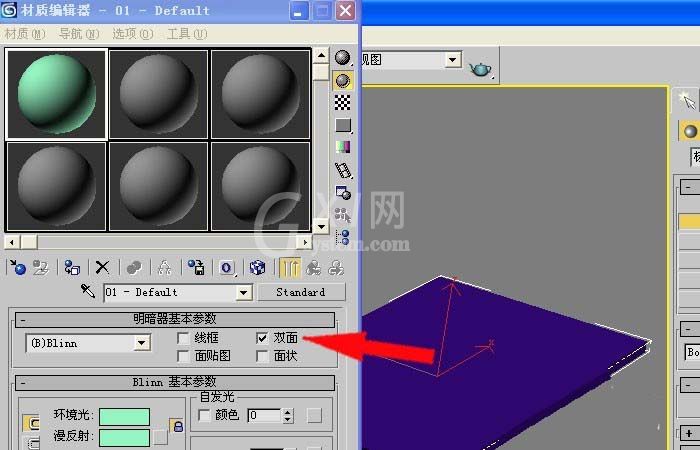Click the Go to Parent icon
The image size is (700, 450).
click(313, 267)
